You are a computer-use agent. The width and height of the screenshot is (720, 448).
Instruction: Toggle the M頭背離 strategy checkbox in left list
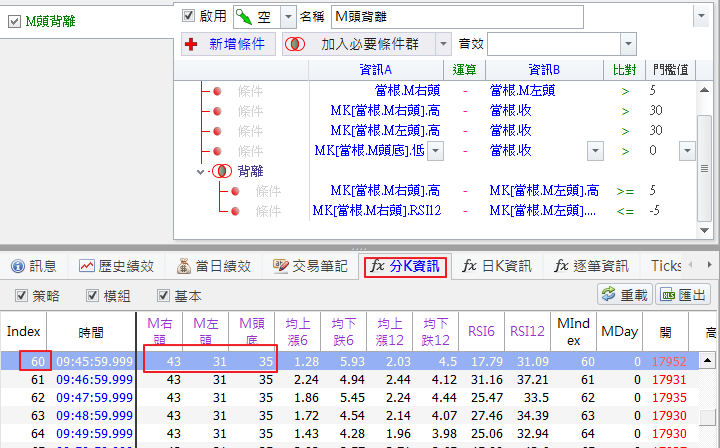pos(14,22)
